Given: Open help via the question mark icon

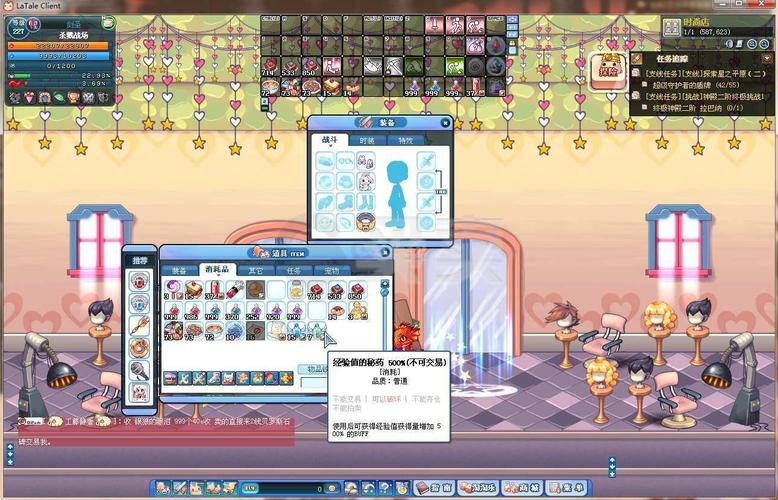Looking at the screenshot, I should pos(384,489).
